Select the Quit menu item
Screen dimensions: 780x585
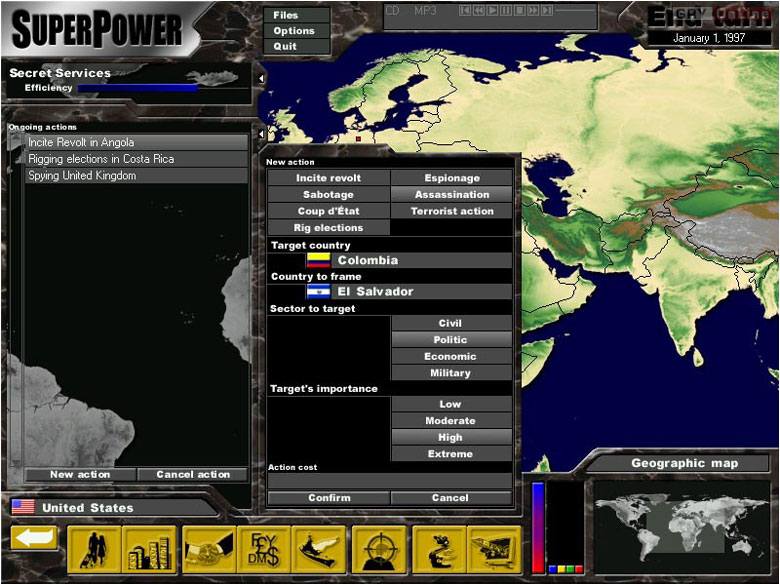coord(296,46)
